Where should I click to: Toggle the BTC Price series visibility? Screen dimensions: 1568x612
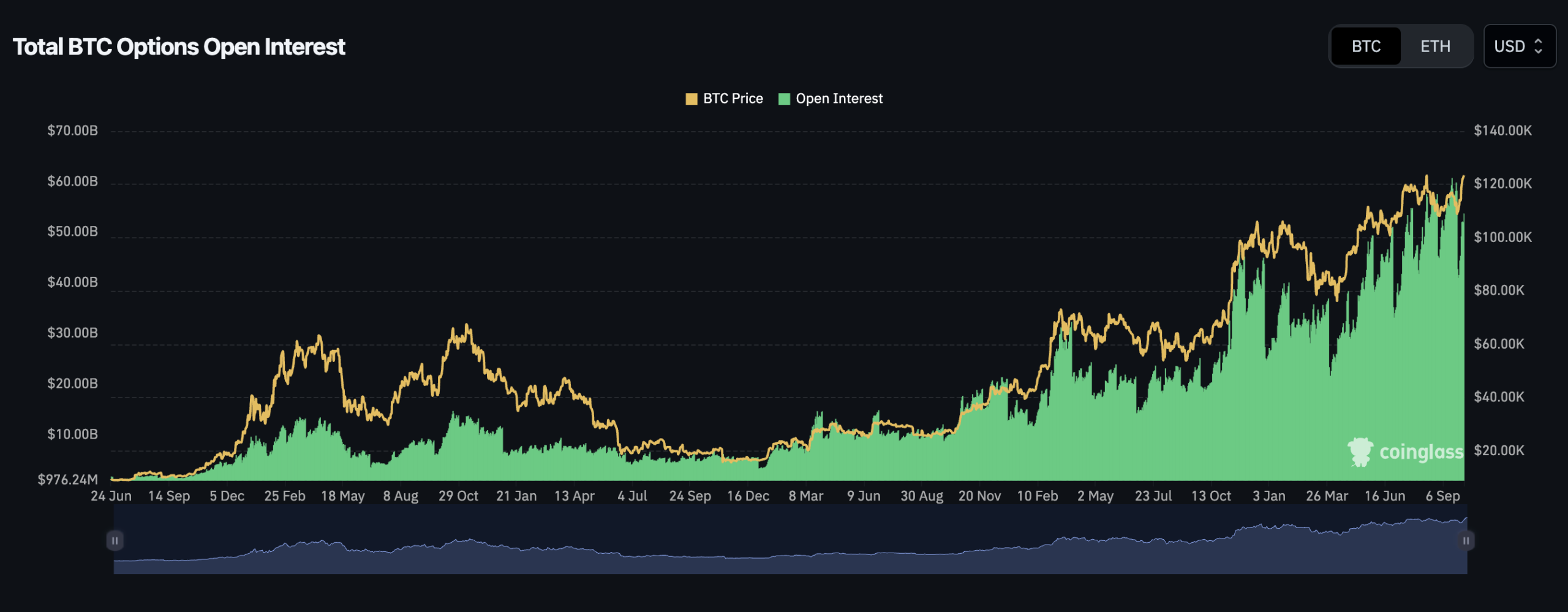(x=726, y=98)
